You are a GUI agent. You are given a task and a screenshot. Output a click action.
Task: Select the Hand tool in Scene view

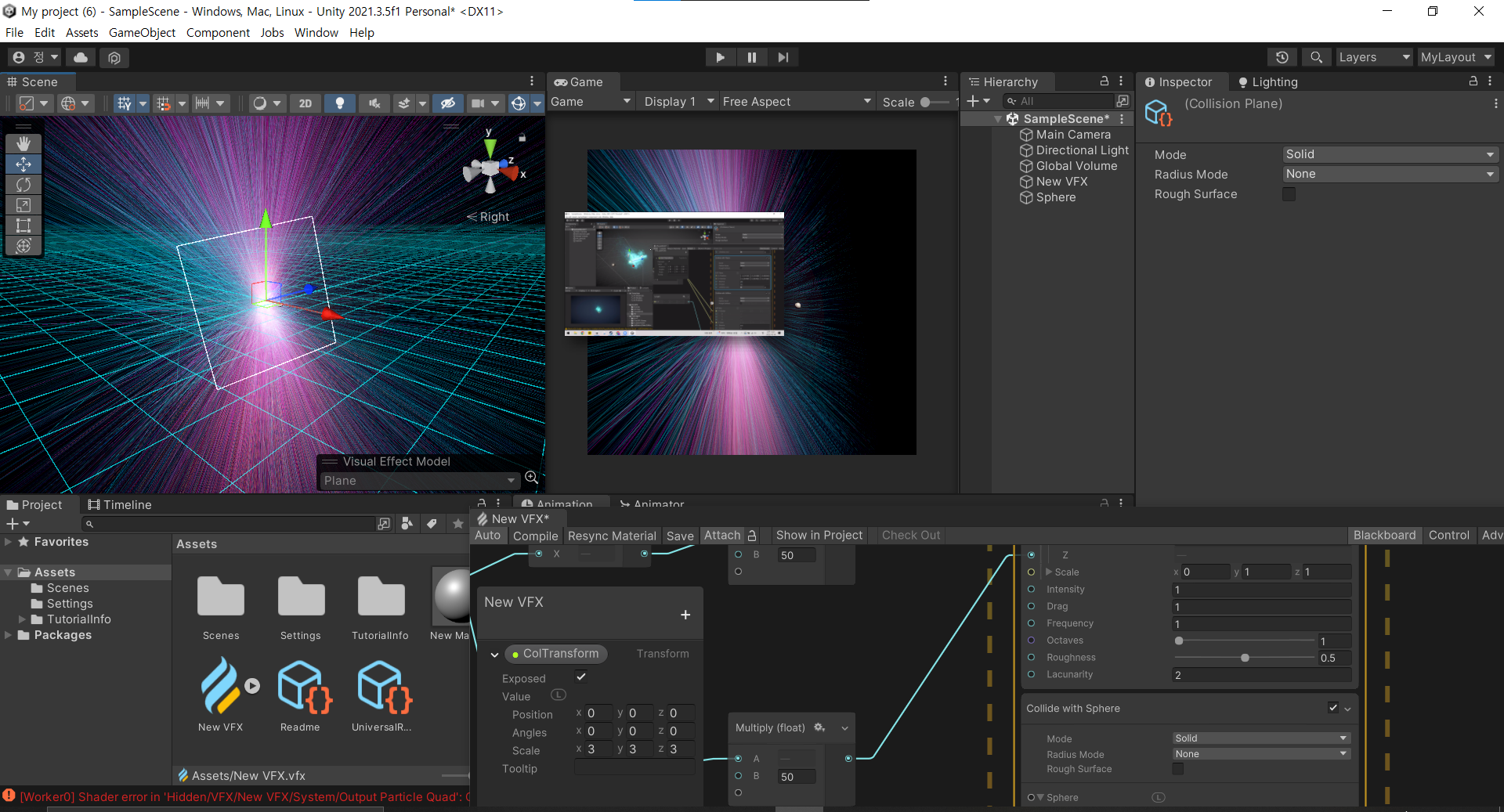click(x=23, y=143)
